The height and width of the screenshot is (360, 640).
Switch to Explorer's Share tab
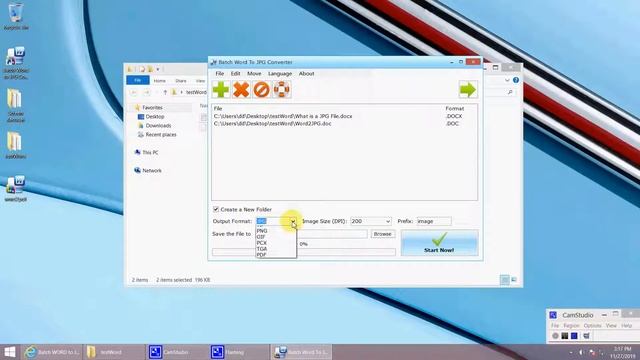pyautogui.click(x=181, y=81)
